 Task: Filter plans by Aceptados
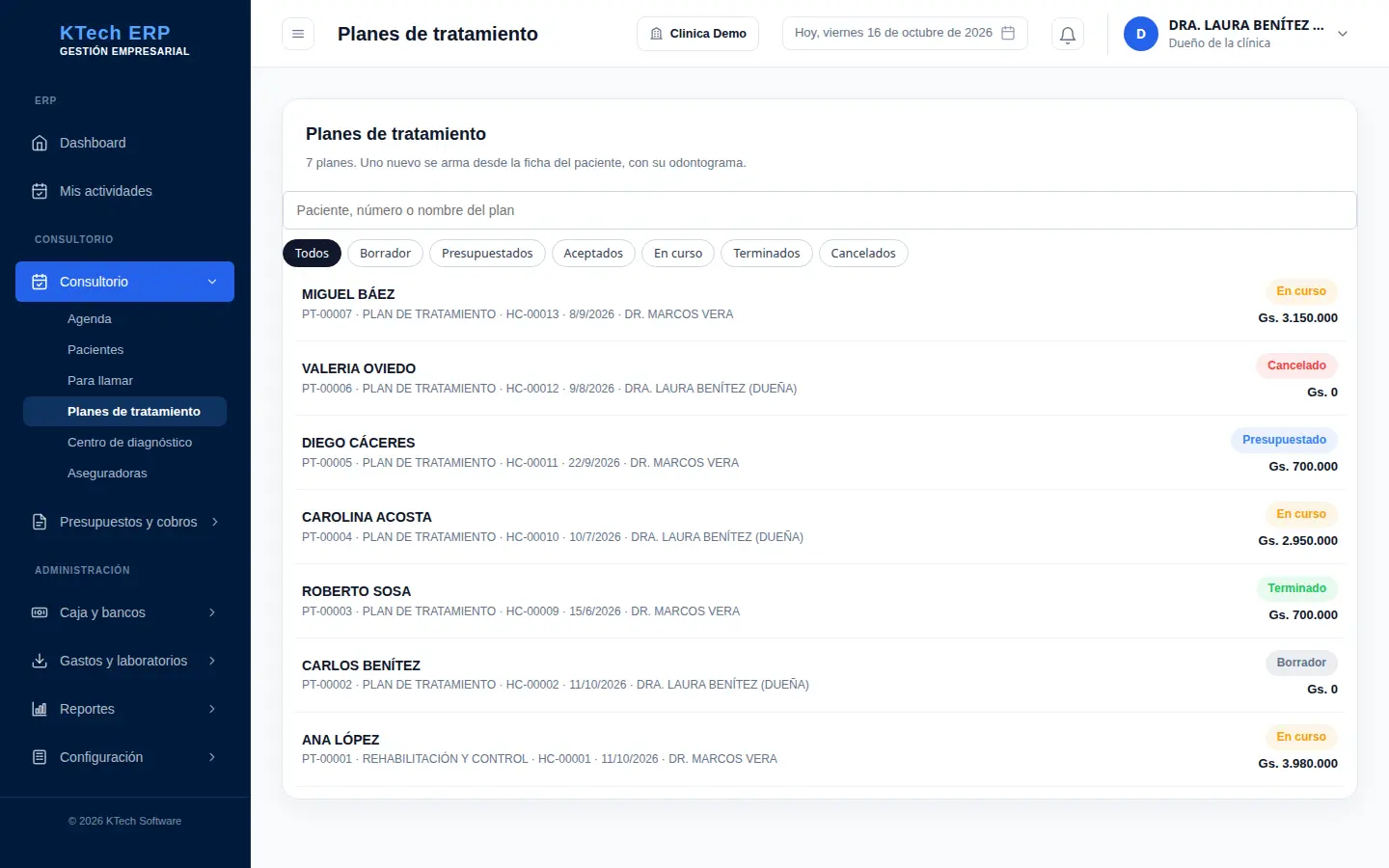pos(593,253)
